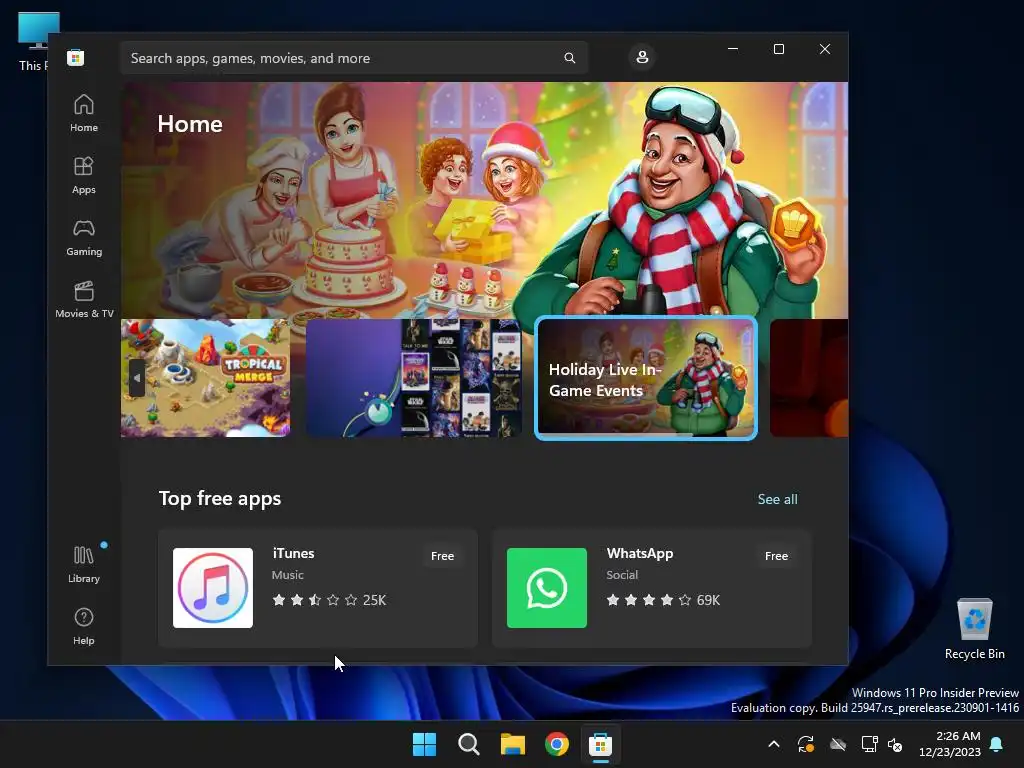Viewport: 1024px width, 768px height.
Task: Go to the Gaming section
Action: (x=84, y=237)
